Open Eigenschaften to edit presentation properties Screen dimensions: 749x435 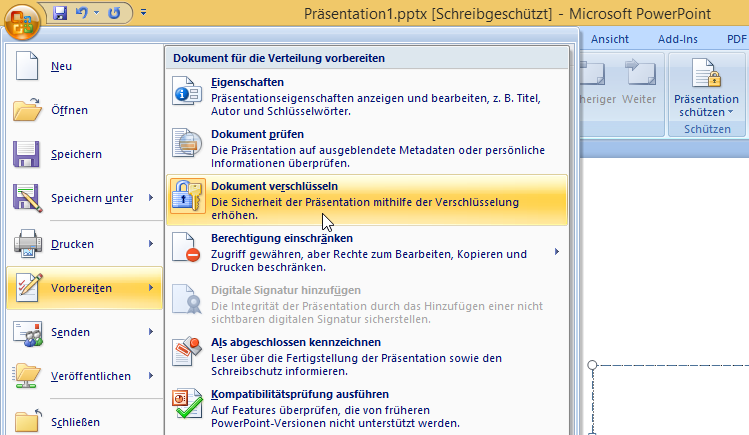(x=367, y=96)
